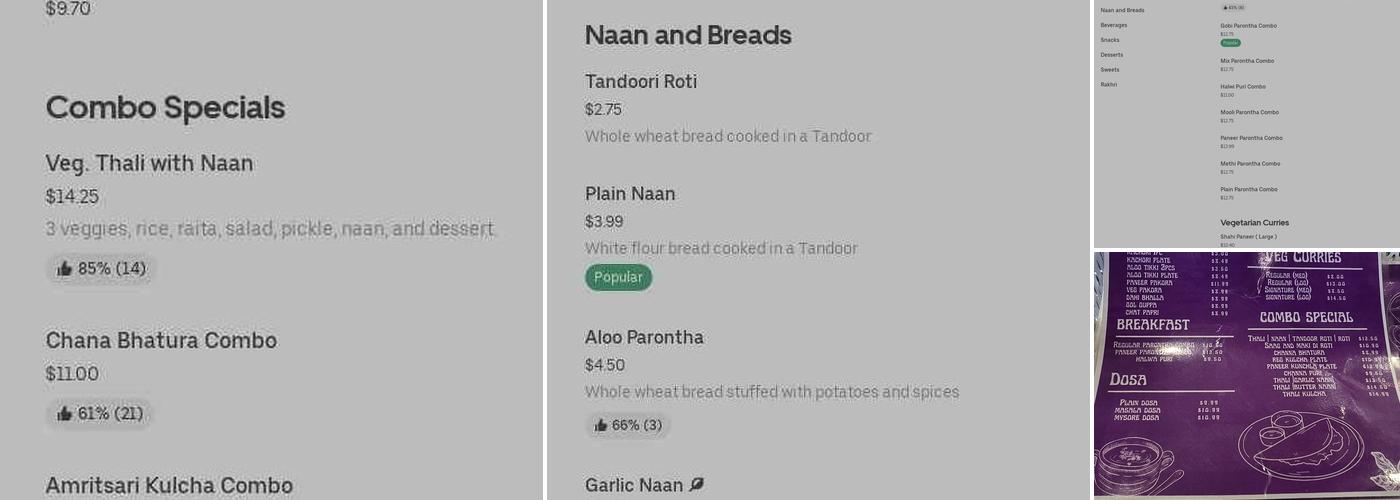The image size is (1400, 500).
Task: Click Popular badge under Gobi Parontha Combo
Action: tap(1230, 43)
